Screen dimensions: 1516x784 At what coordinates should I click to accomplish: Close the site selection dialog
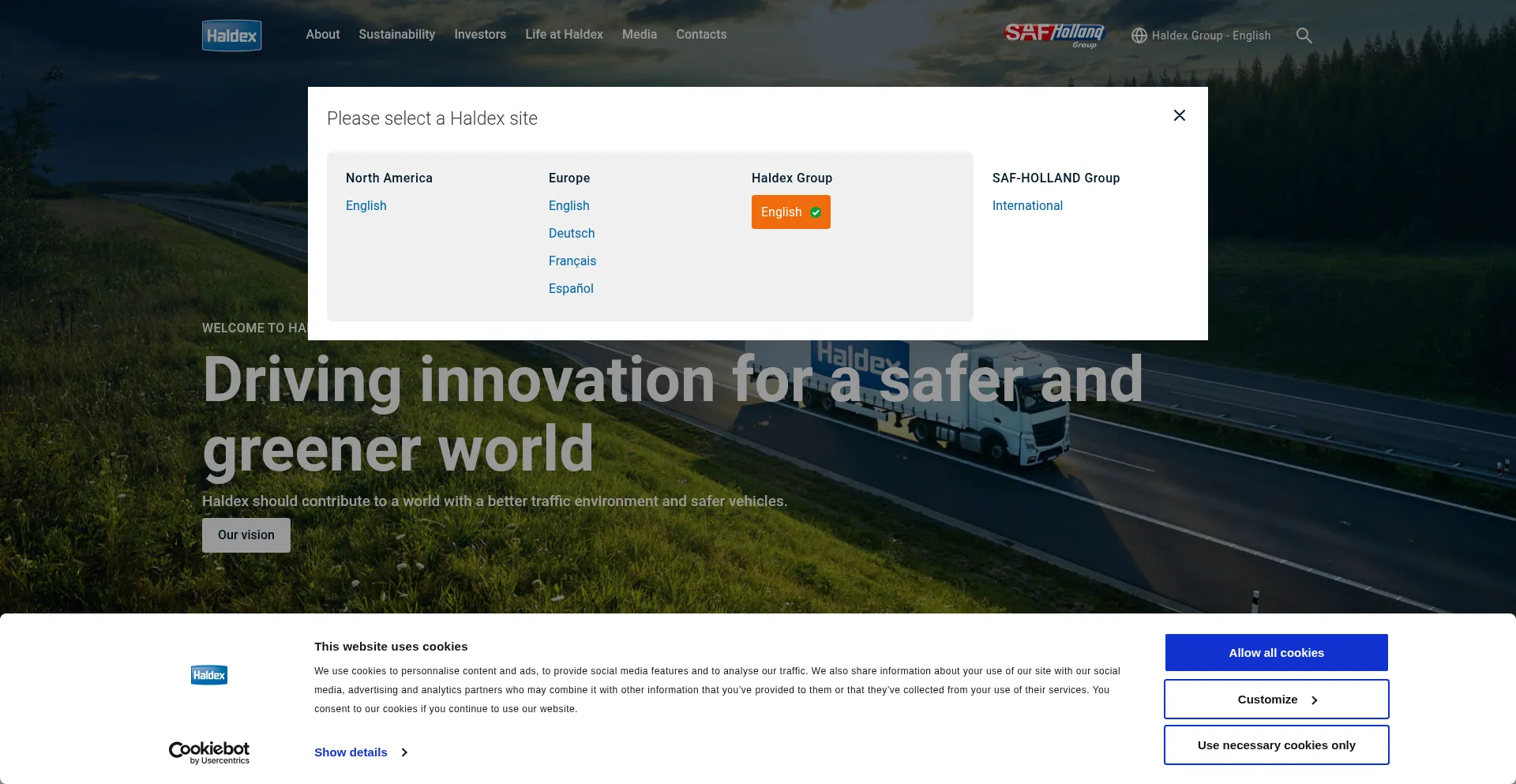[1179, 115]
